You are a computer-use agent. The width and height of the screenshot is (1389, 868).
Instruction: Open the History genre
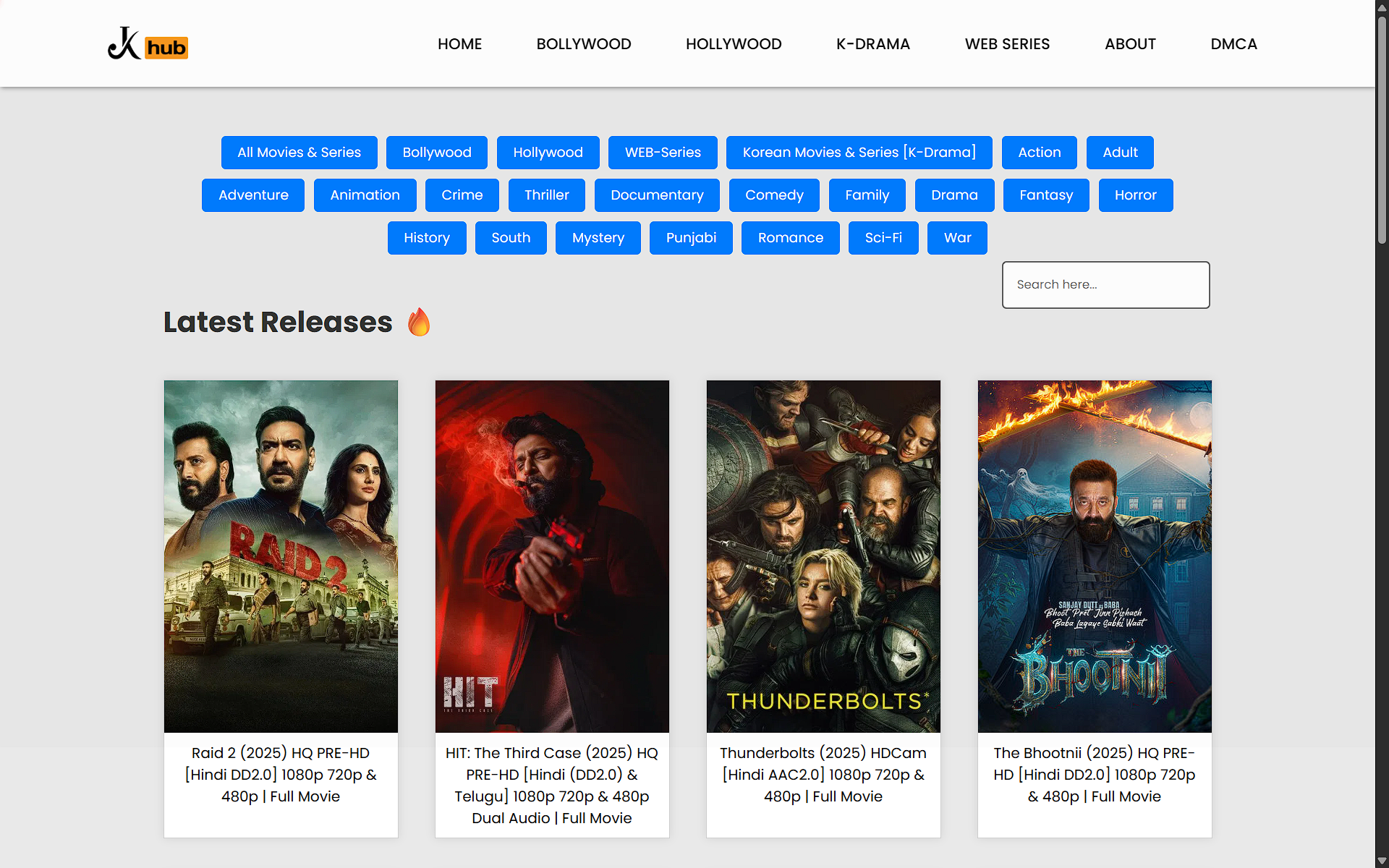click(427, 238)
